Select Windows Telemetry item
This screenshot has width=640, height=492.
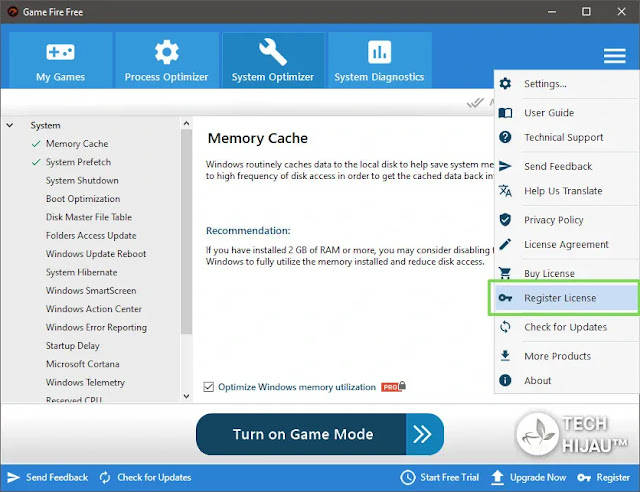85,383
